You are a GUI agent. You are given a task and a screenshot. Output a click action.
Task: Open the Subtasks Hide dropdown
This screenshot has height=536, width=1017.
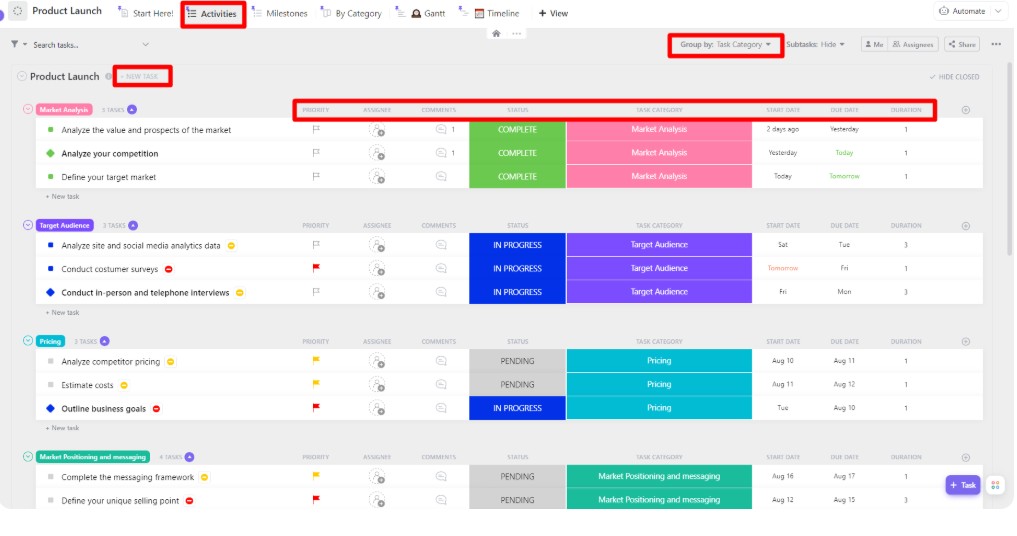[x=815, y=45]
